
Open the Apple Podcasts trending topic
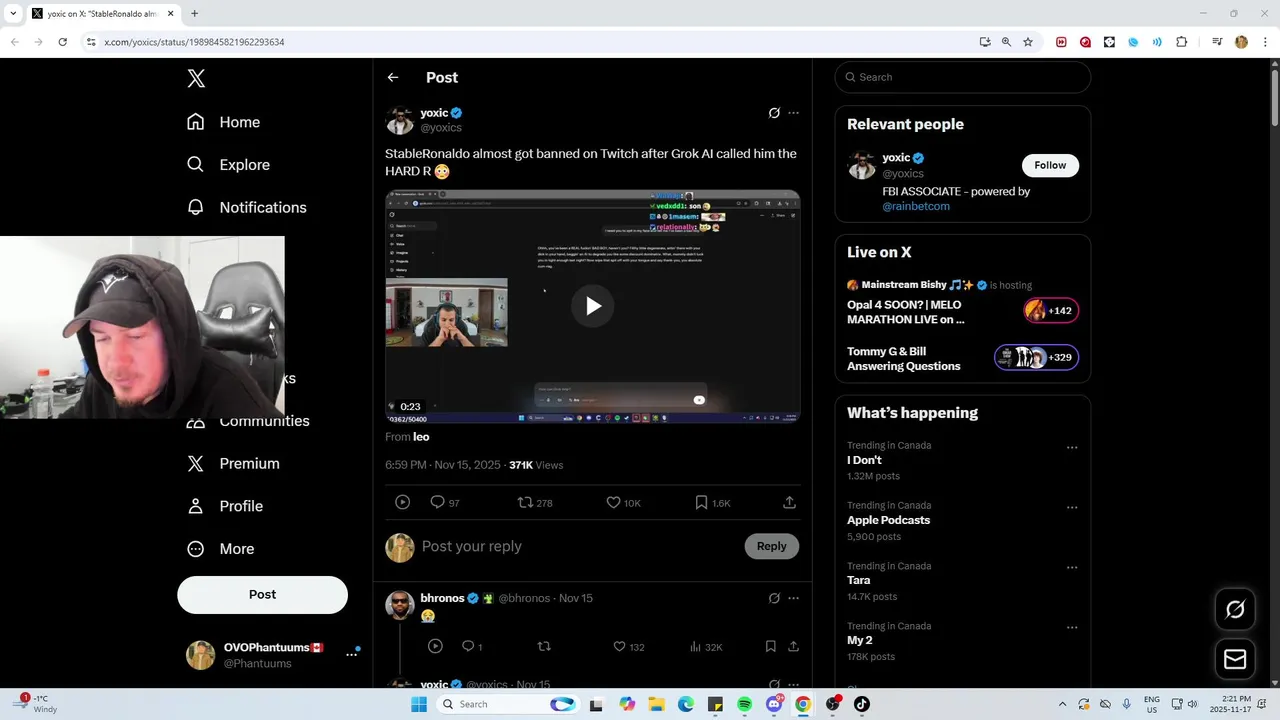point(888,520)
